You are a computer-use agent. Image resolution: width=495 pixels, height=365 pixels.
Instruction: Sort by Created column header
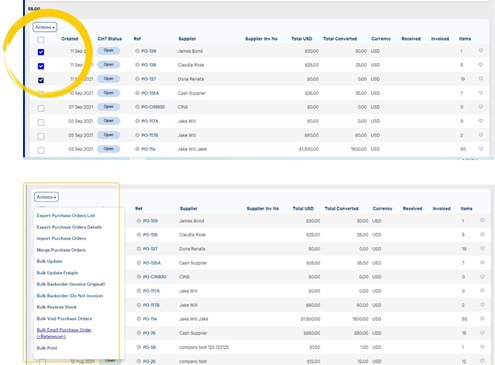click(x=70, y=39)
